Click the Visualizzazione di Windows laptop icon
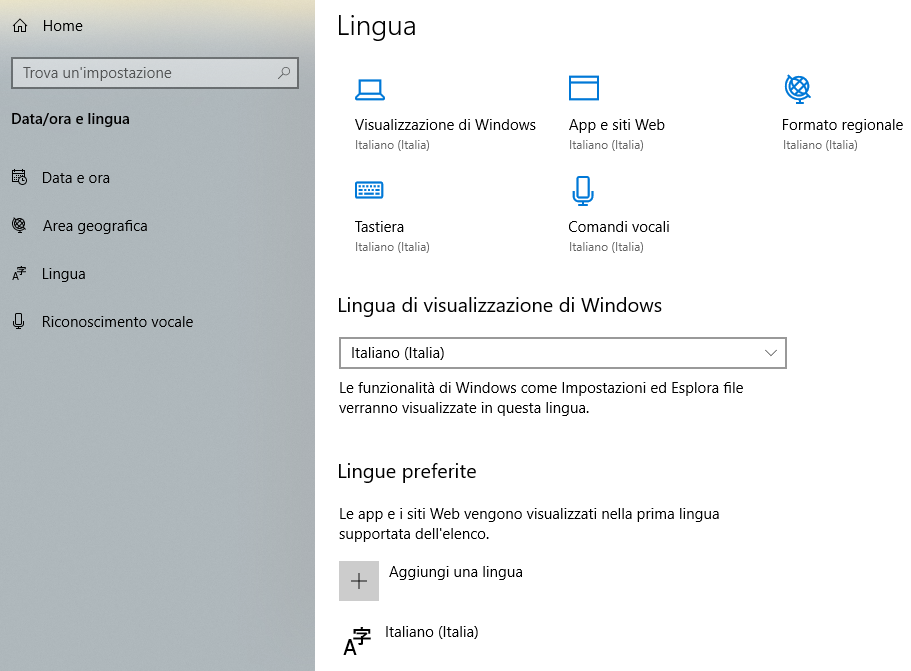 click(370, 90)
